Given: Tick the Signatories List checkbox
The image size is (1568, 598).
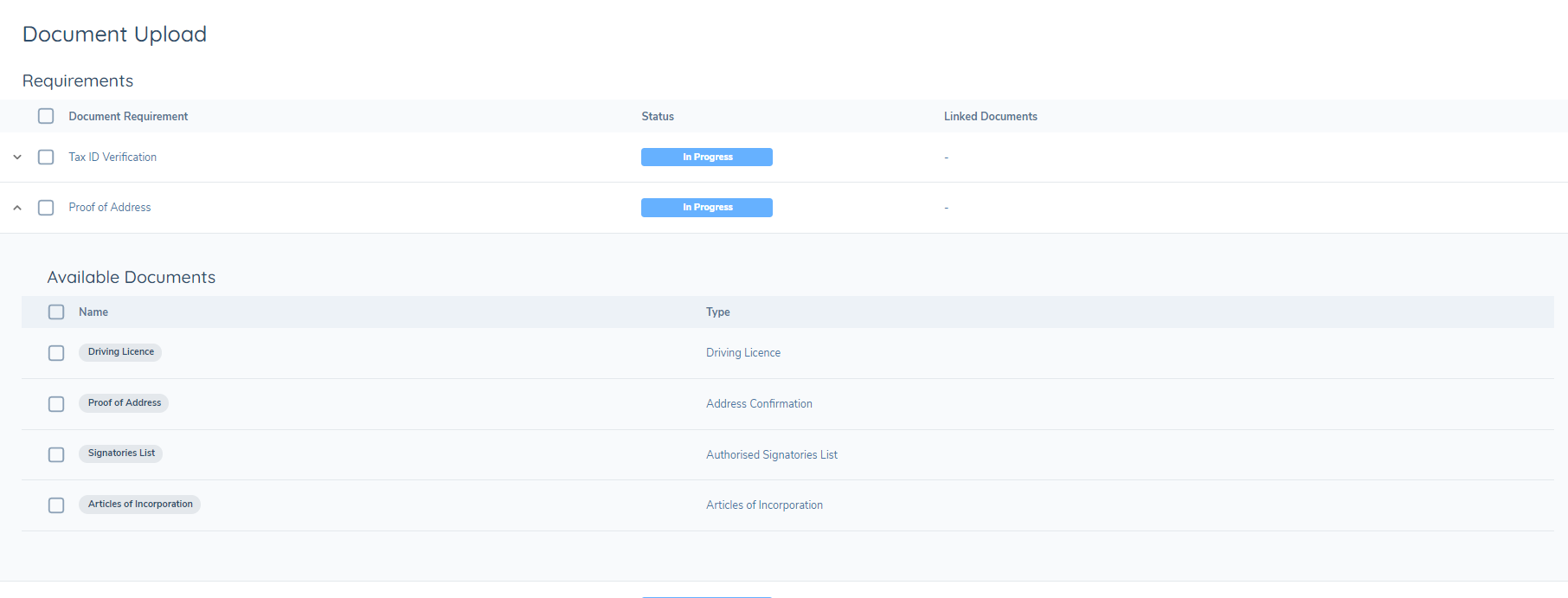Looking at the screenshot, I should click(56, 454).
